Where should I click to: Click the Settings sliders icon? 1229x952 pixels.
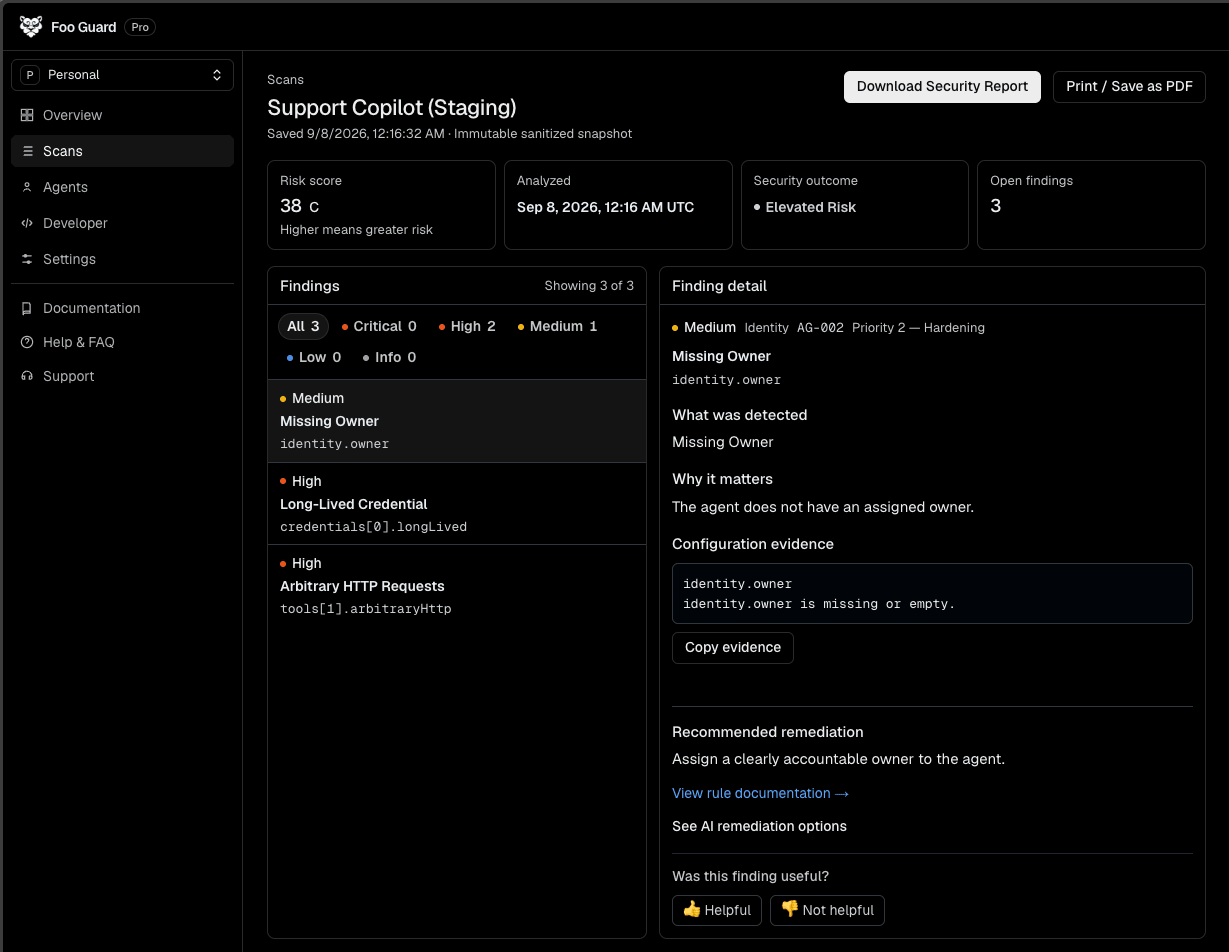click(x=27, y=259)
